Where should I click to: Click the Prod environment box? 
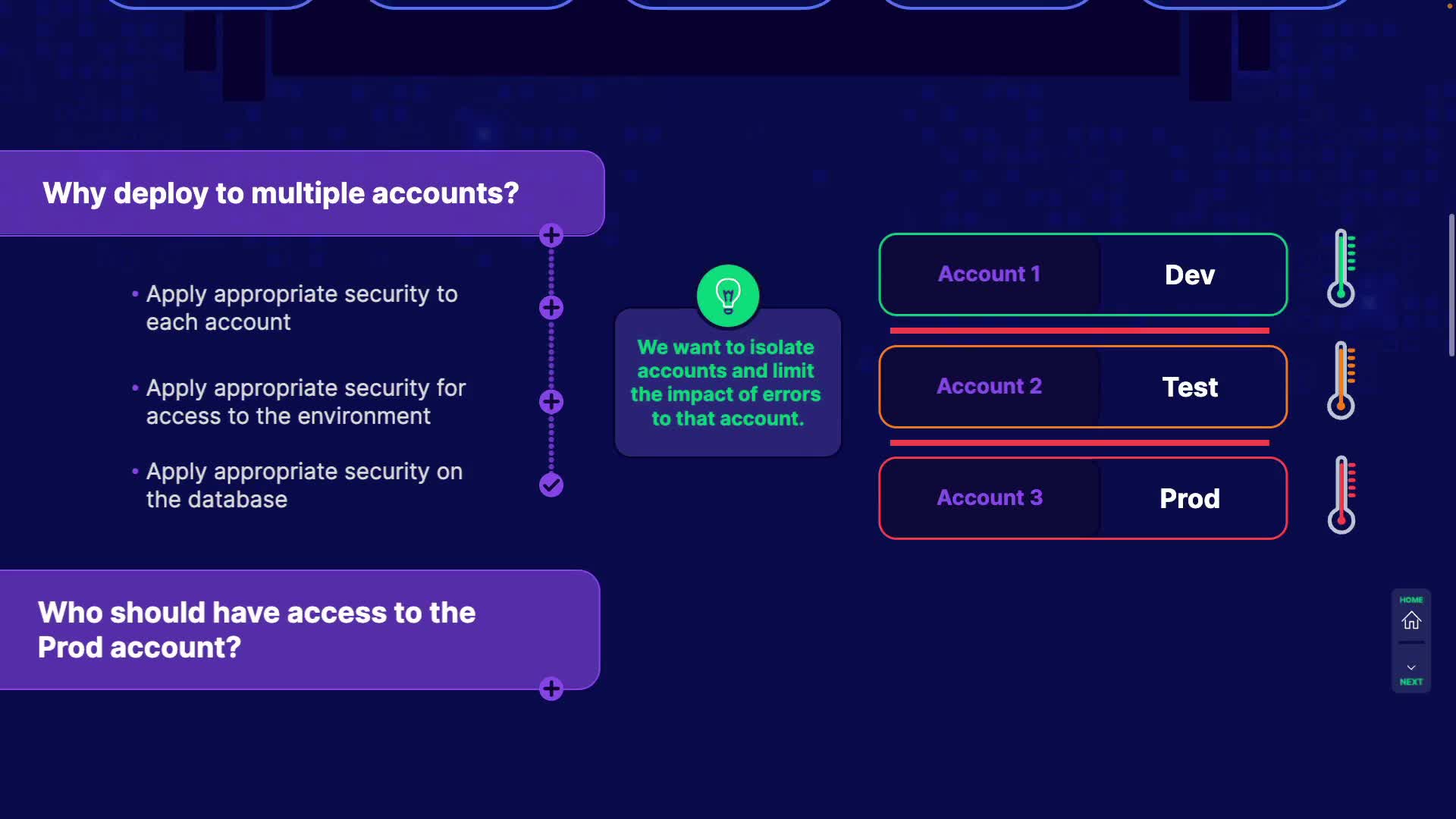click(1189, 498)
